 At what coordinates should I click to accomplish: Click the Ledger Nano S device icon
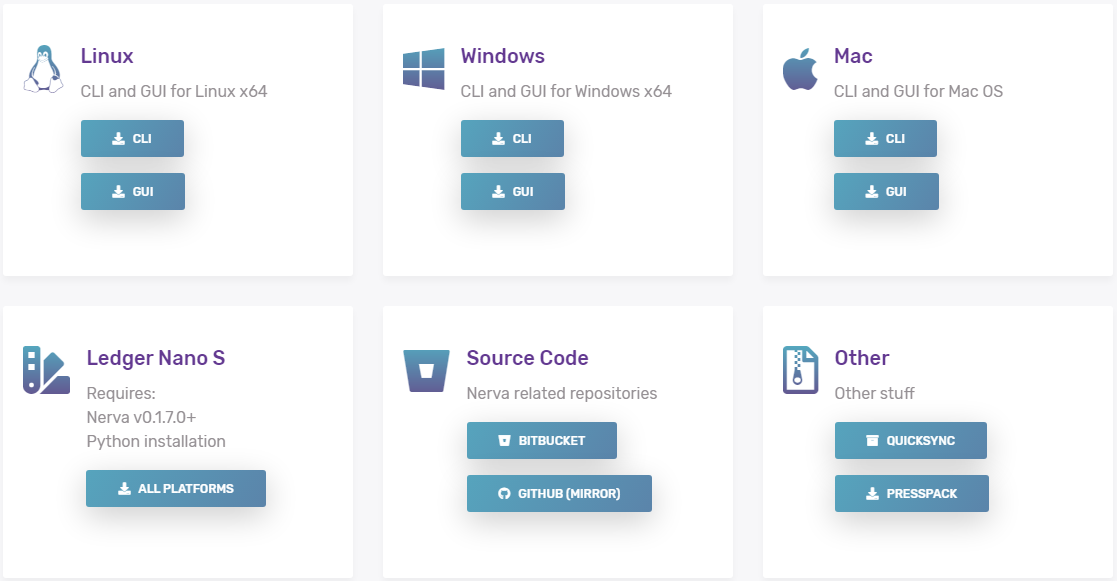(46, 370)
